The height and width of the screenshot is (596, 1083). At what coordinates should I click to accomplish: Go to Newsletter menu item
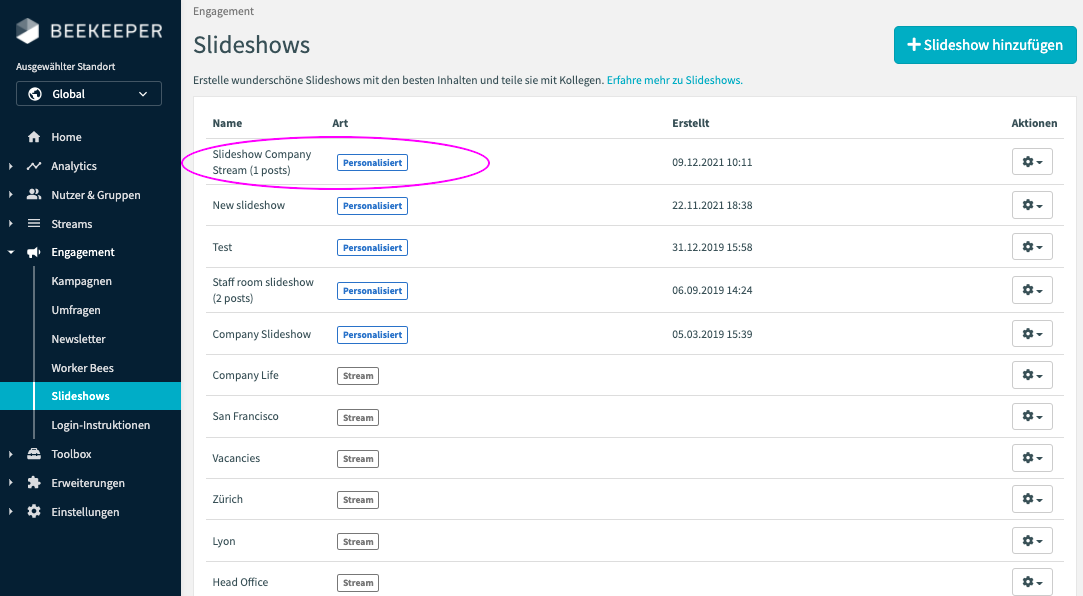point(78,339)
